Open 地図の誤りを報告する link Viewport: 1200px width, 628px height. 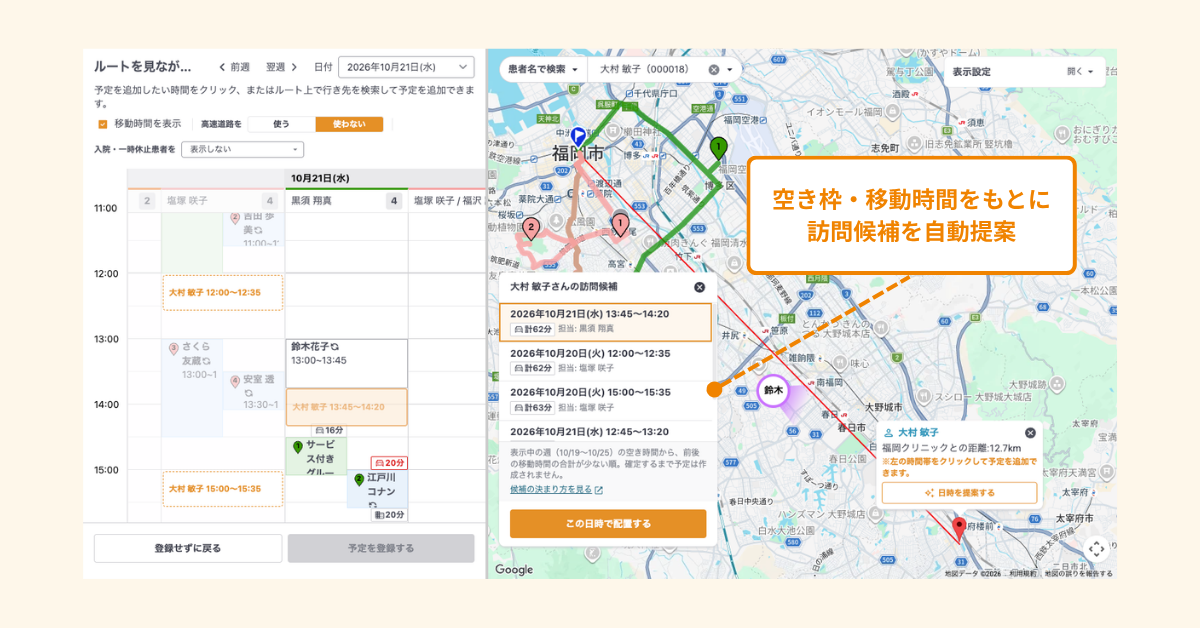[1078, 574]
